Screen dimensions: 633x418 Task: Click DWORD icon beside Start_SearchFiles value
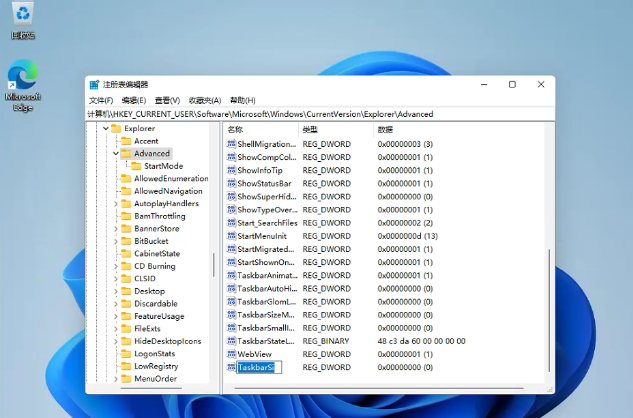tap(231, 223)
